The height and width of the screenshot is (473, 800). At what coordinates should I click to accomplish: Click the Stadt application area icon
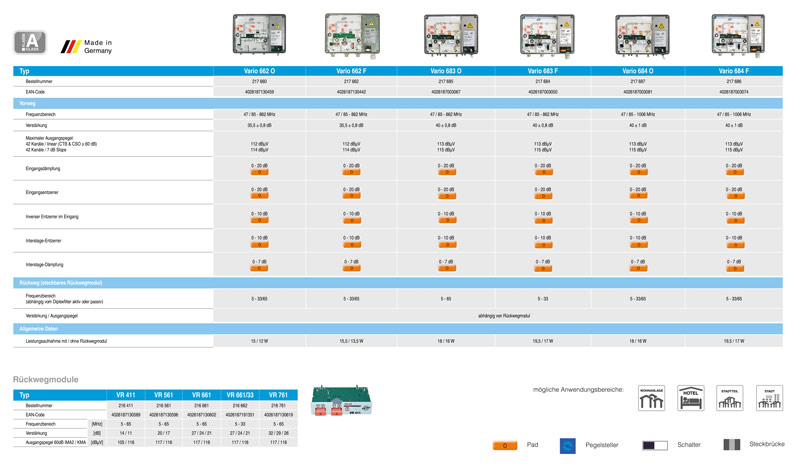point(769,398)
